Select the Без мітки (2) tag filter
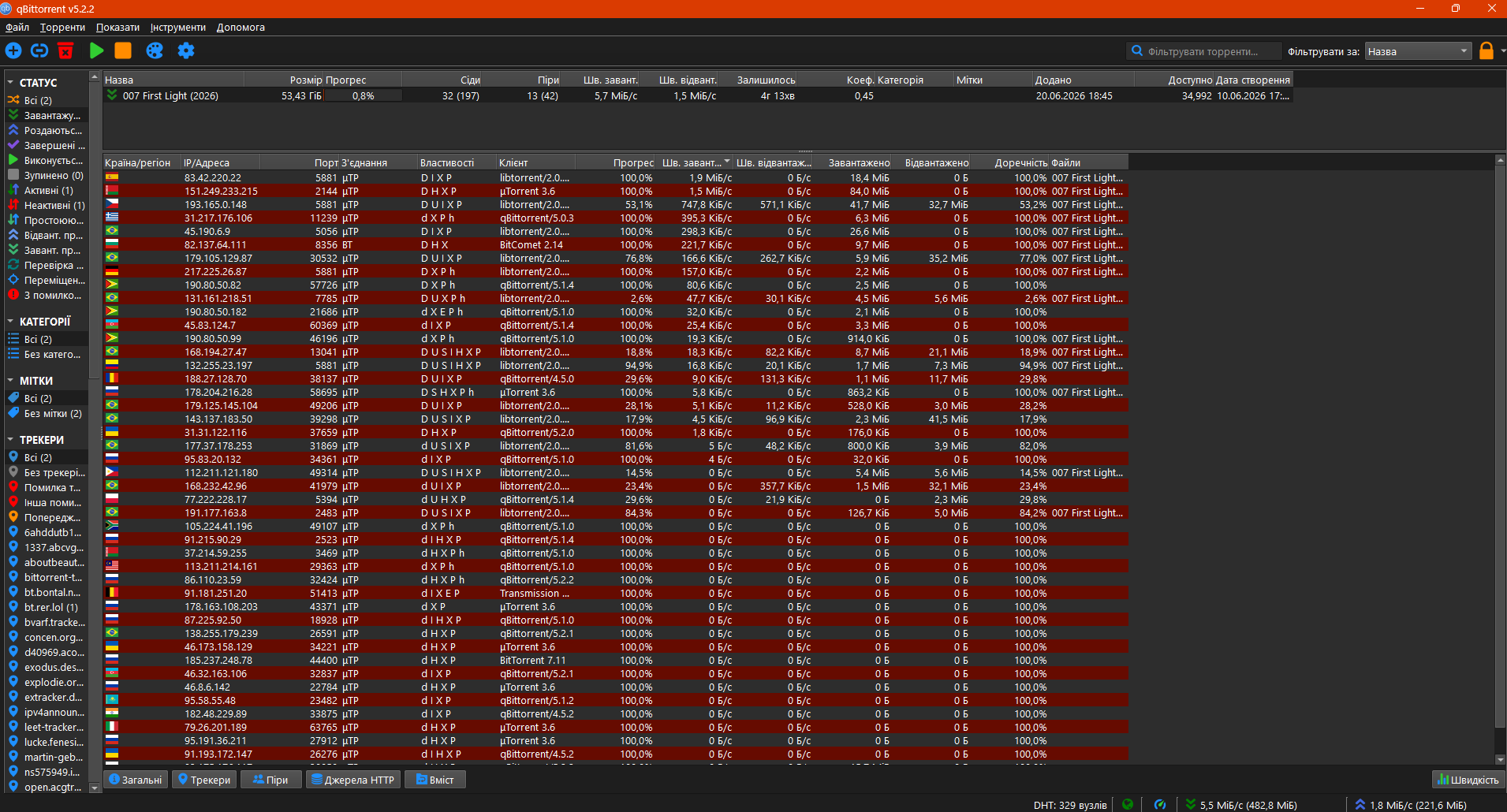The width and height of the screenshot is (1507, 812). click(x=47, y=413)
